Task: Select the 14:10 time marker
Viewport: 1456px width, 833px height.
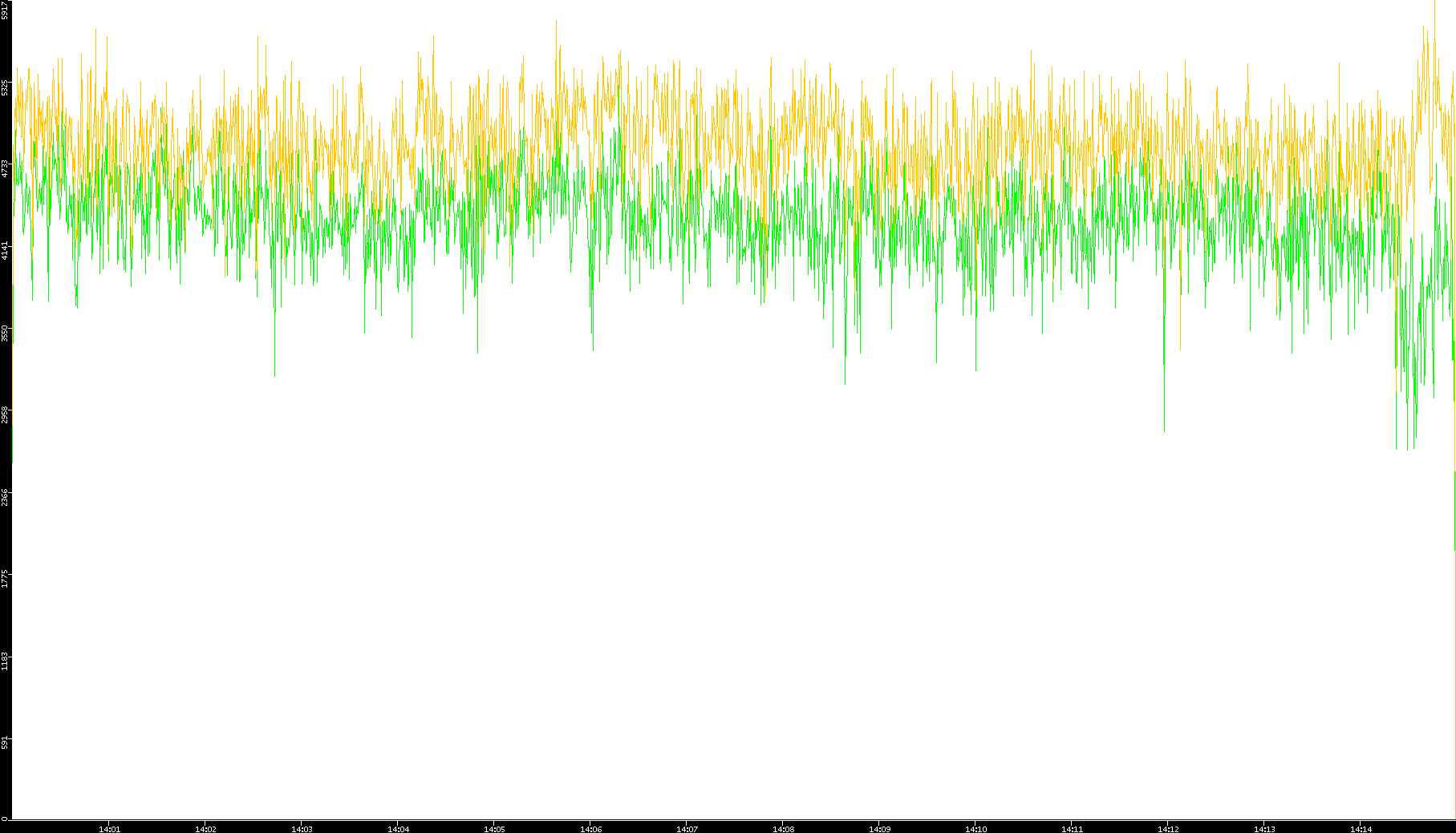Action: click(x=975, y=829)
